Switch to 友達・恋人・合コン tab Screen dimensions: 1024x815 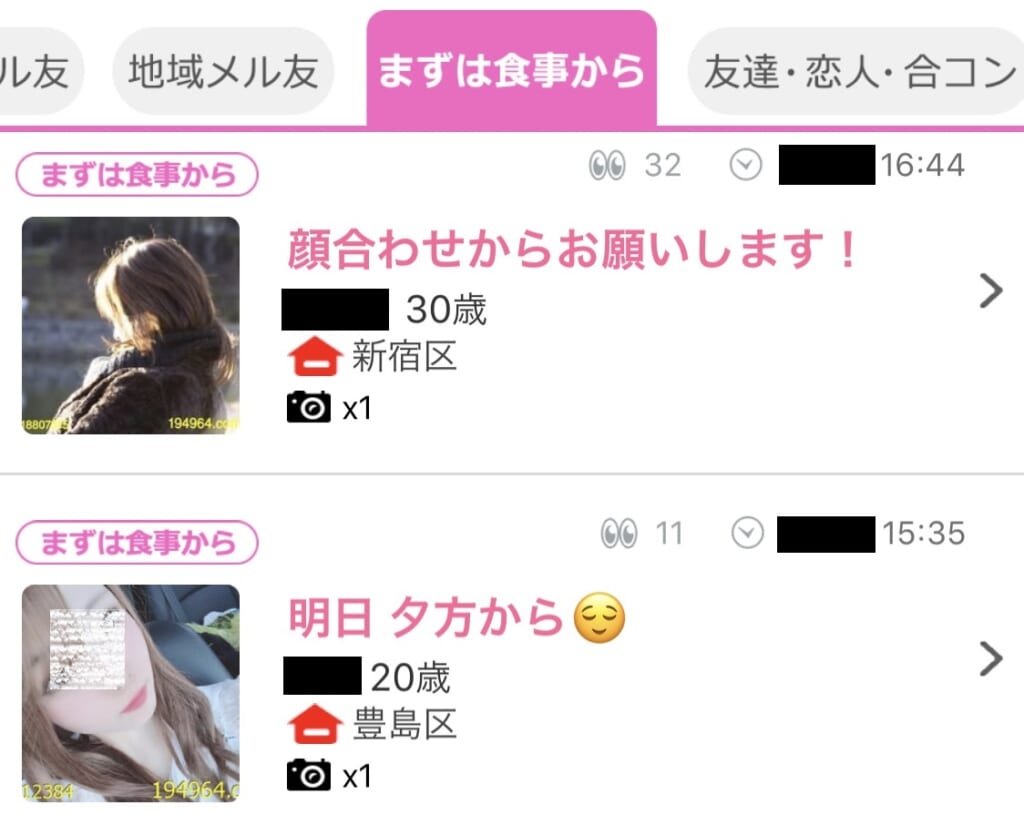click(x=856, y=71)
